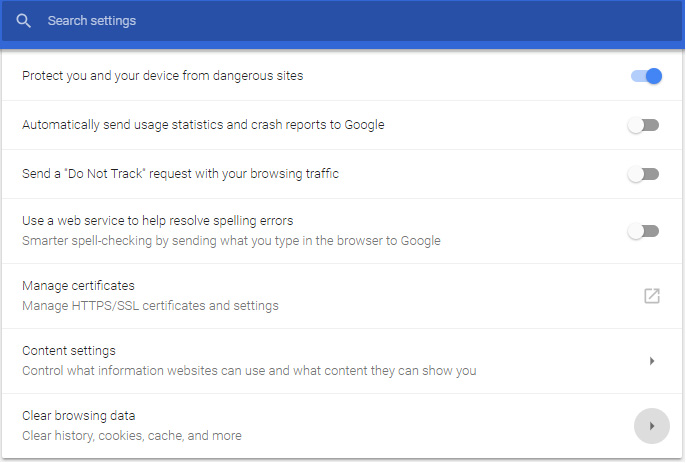Click 'Protect you and your device' label
The width and height of the screenshot is (686, 463).
(163, 76)
